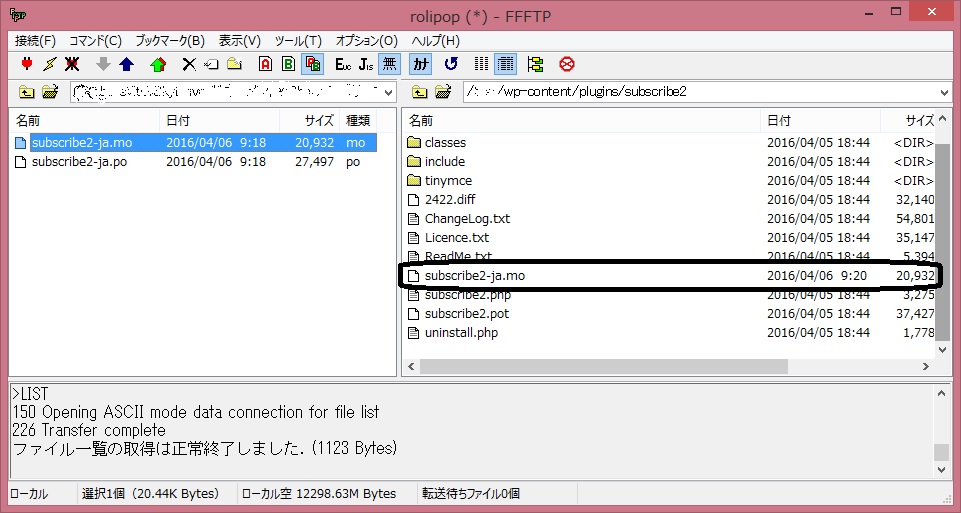Click the Connect plug icon in toolbar
This screenshot has width=961, height=513.
click(x=27, y=64)
